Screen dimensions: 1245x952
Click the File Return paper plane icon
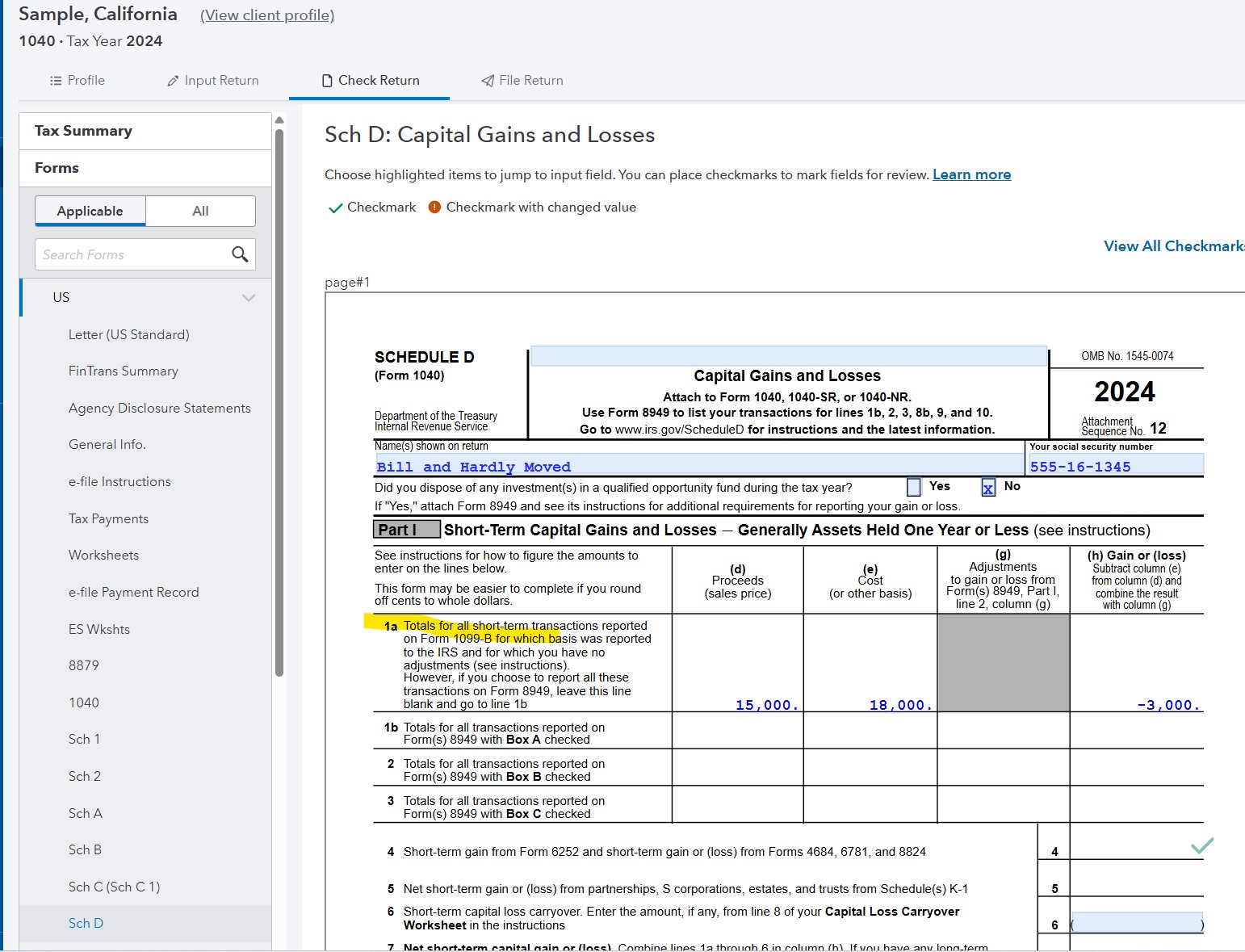[x=488, y=81]
